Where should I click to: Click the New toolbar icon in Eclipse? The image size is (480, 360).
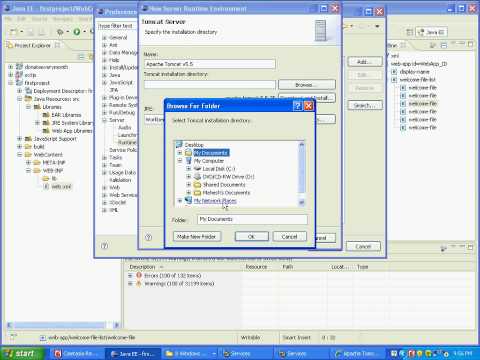[x=13, y=32]
